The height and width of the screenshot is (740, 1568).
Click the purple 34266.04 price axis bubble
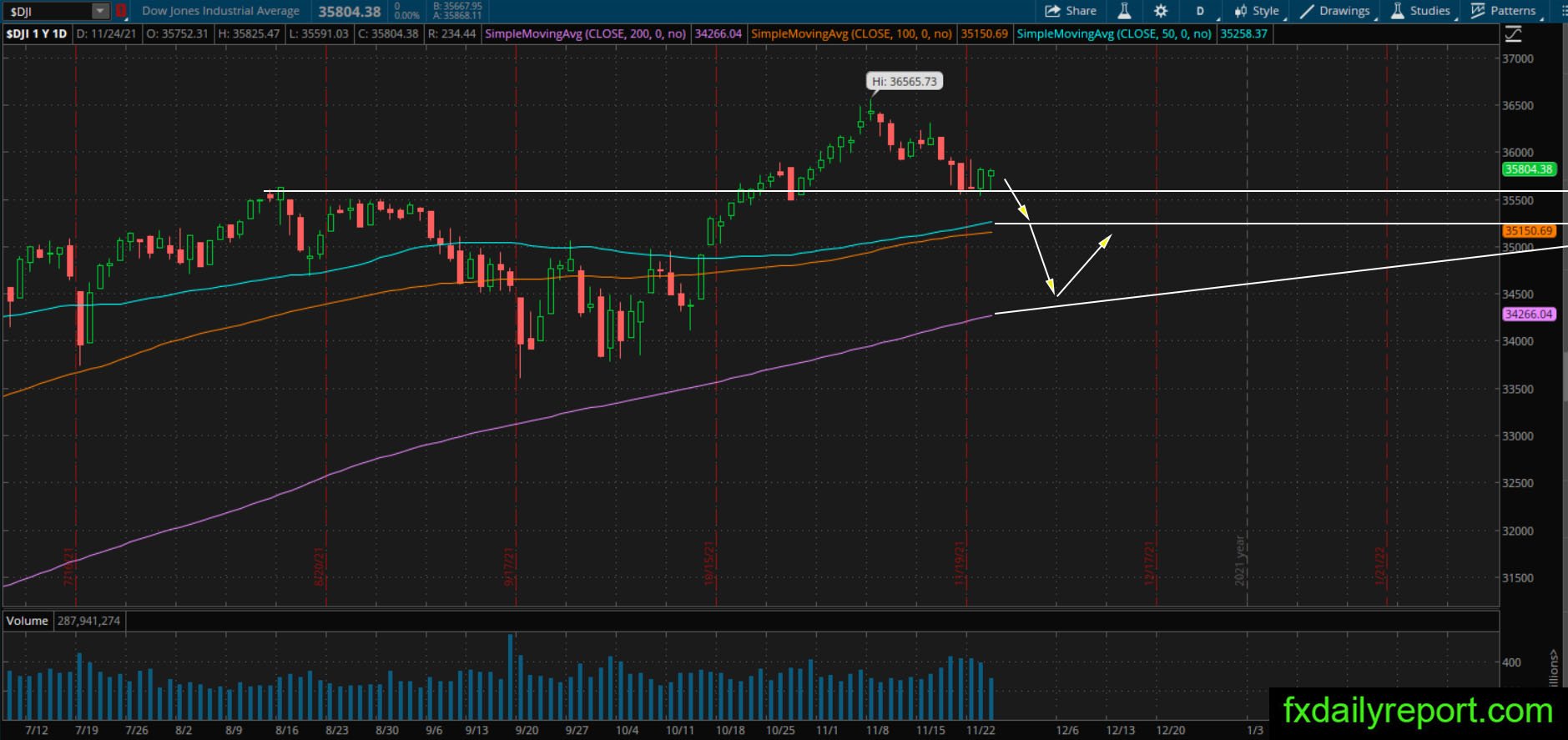1529,315
